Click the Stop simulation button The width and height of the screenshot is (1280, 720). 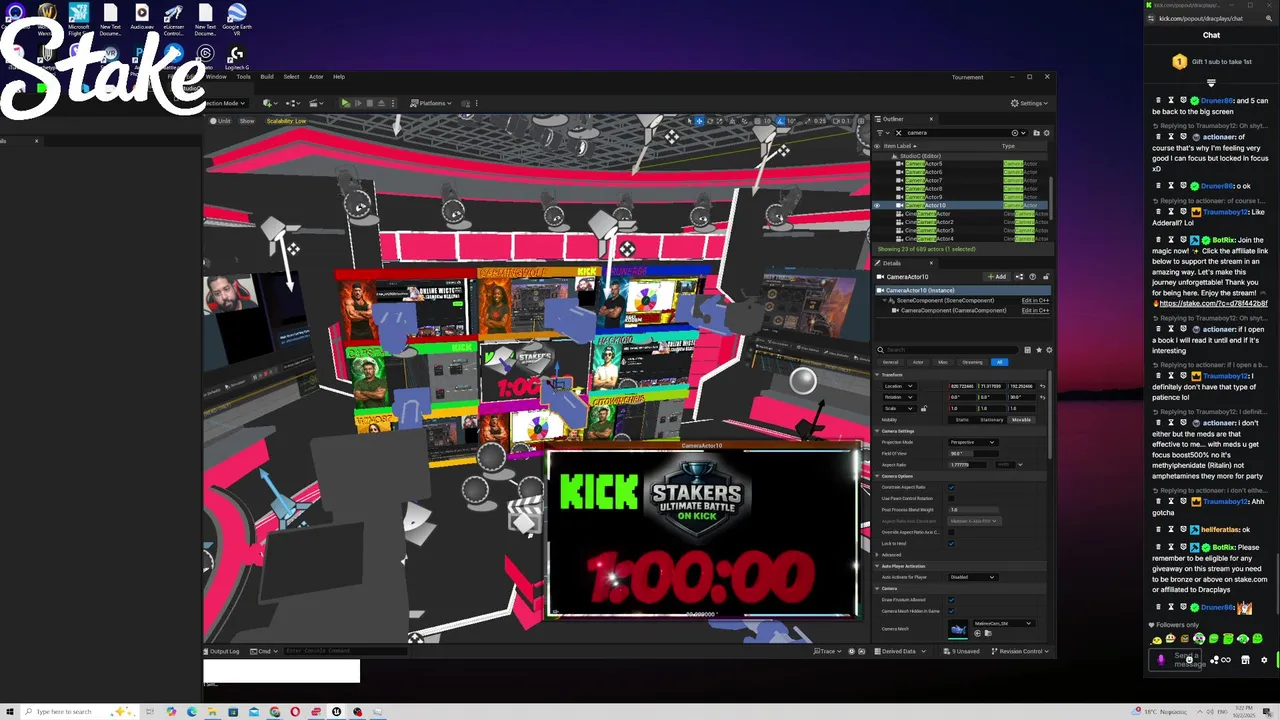[x=369, y=103]
